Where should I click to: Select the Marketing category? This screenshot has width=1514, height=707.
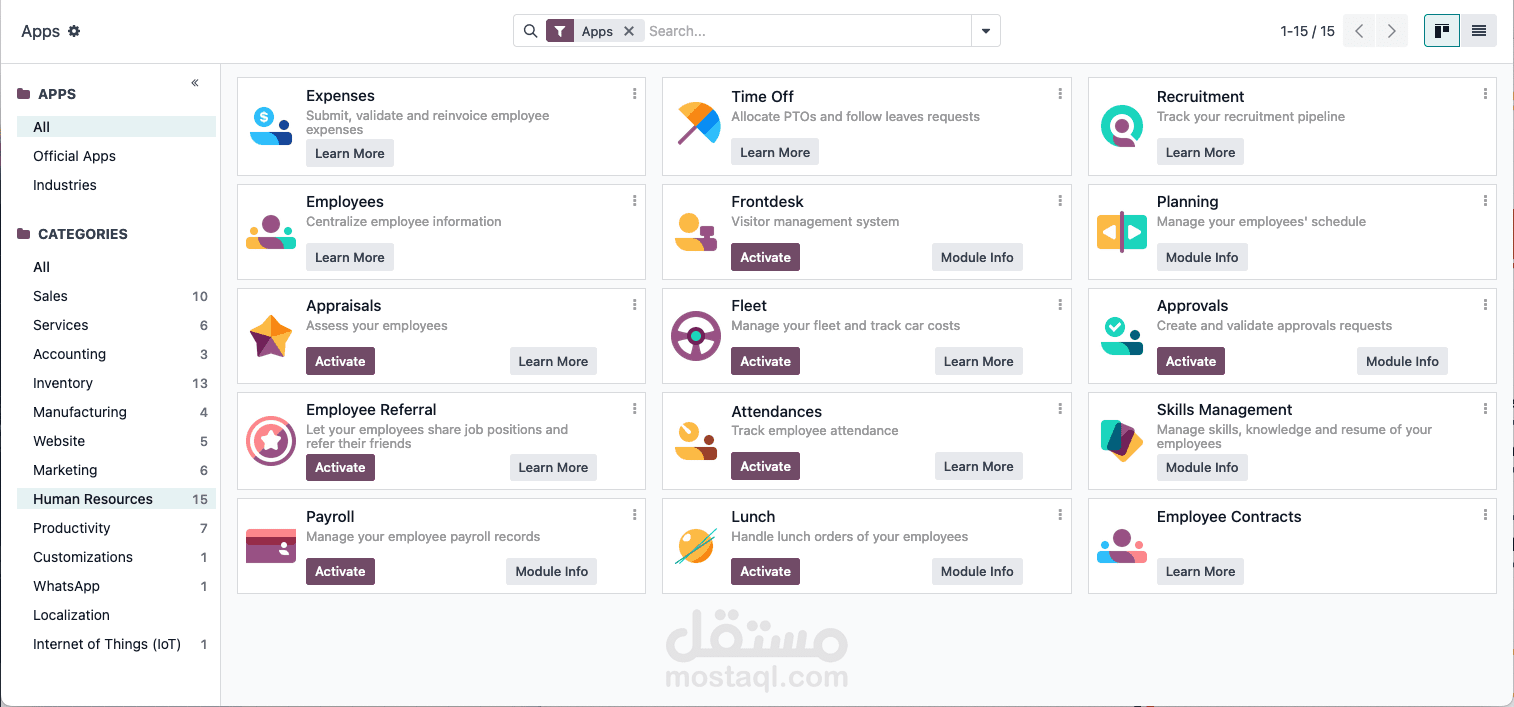pos(116,470)
